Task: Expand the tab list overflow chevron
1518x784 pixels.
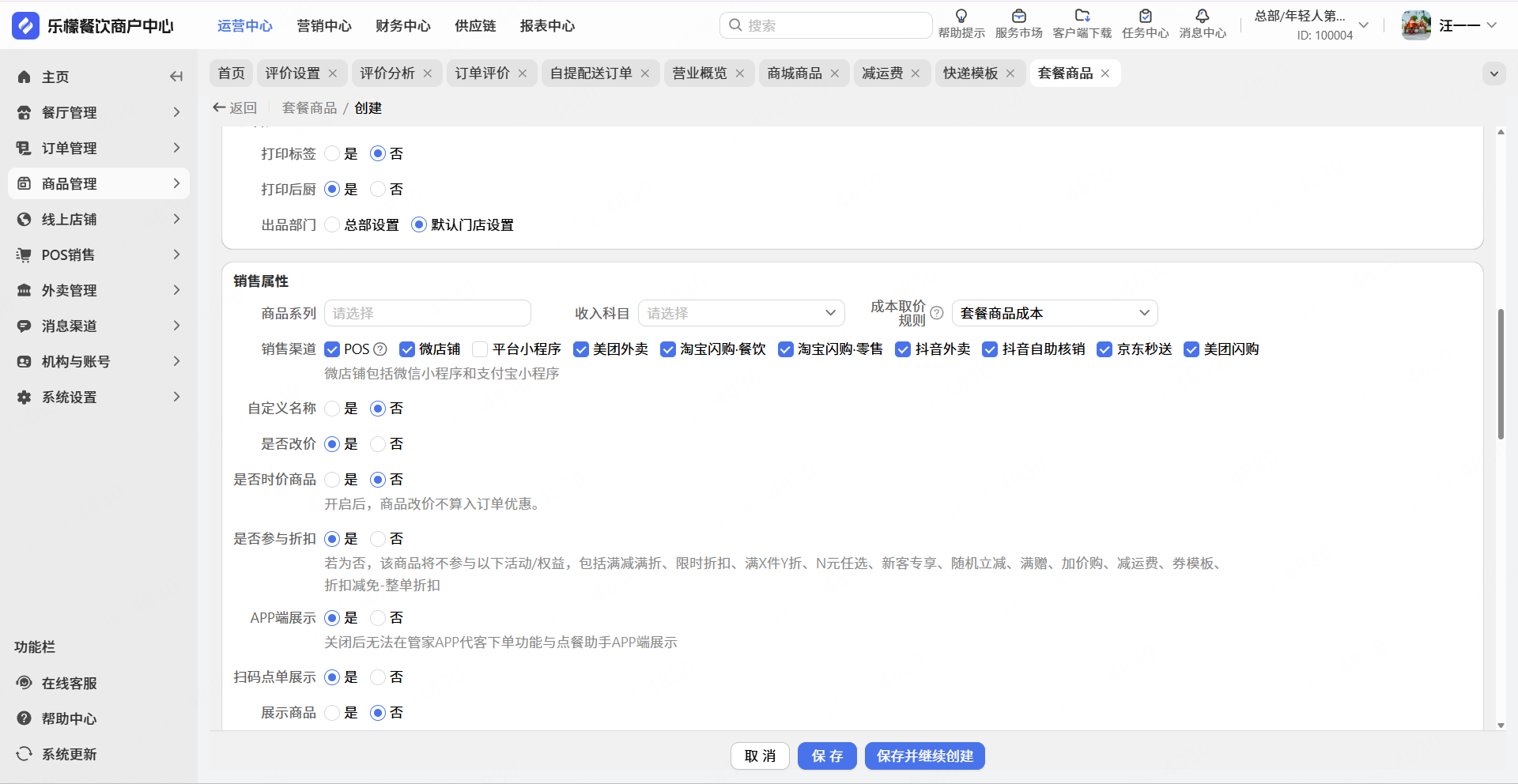Action: click(1494, 73)
